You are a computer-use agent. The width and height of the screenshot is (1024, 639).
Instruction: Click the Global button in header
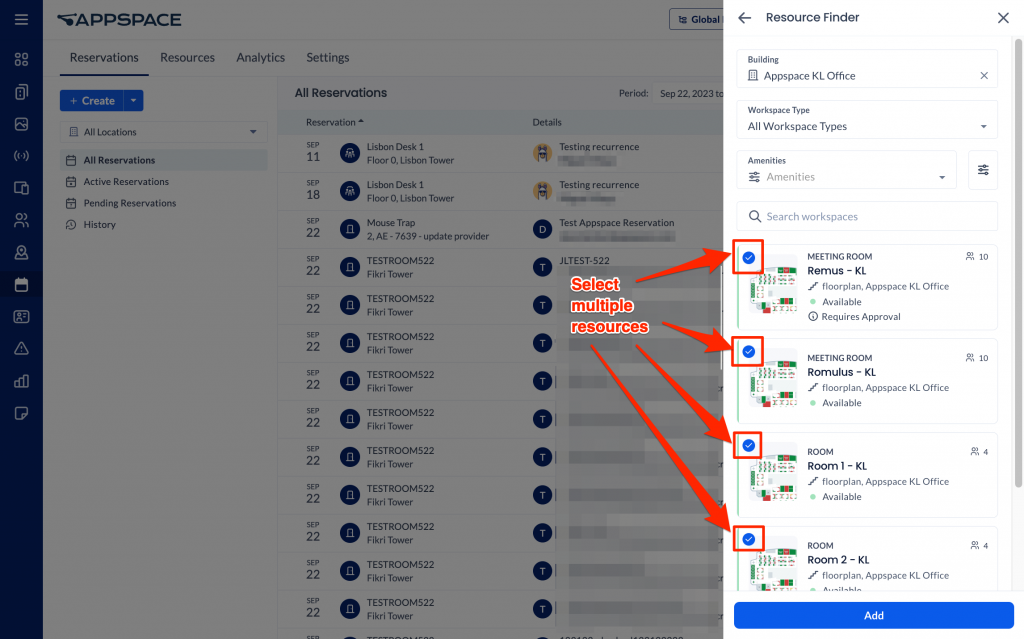(x=697, y=20)
